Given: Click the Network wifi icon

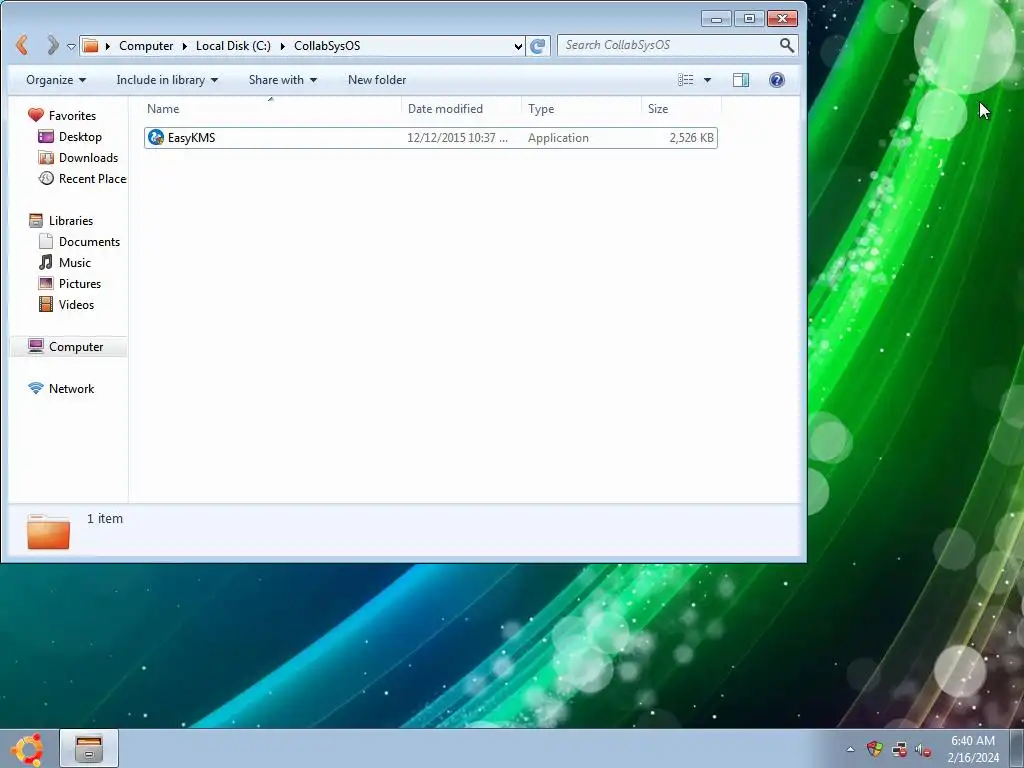Looking at the screenshot, I should point(36,388).
